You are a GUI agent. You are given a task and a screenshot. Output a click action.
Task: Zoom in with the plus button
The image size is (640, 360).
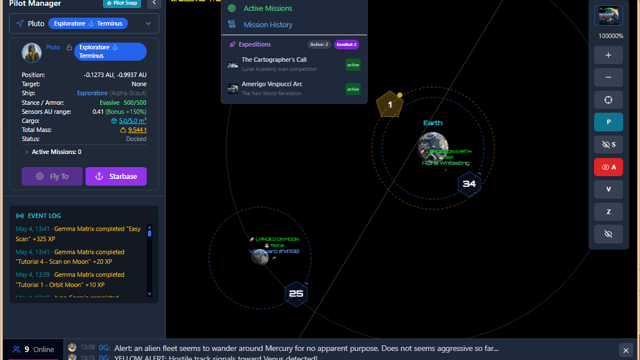(608, 55)
